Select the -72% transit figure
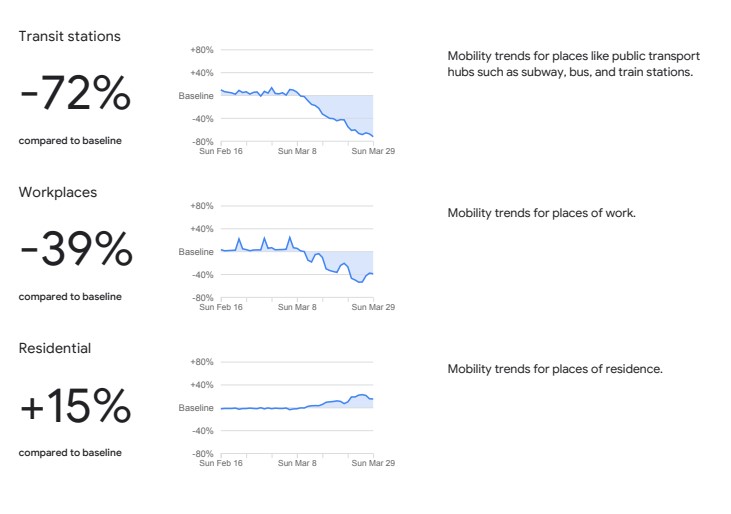The height and width of the screenshot is (514, 731). 75,94
